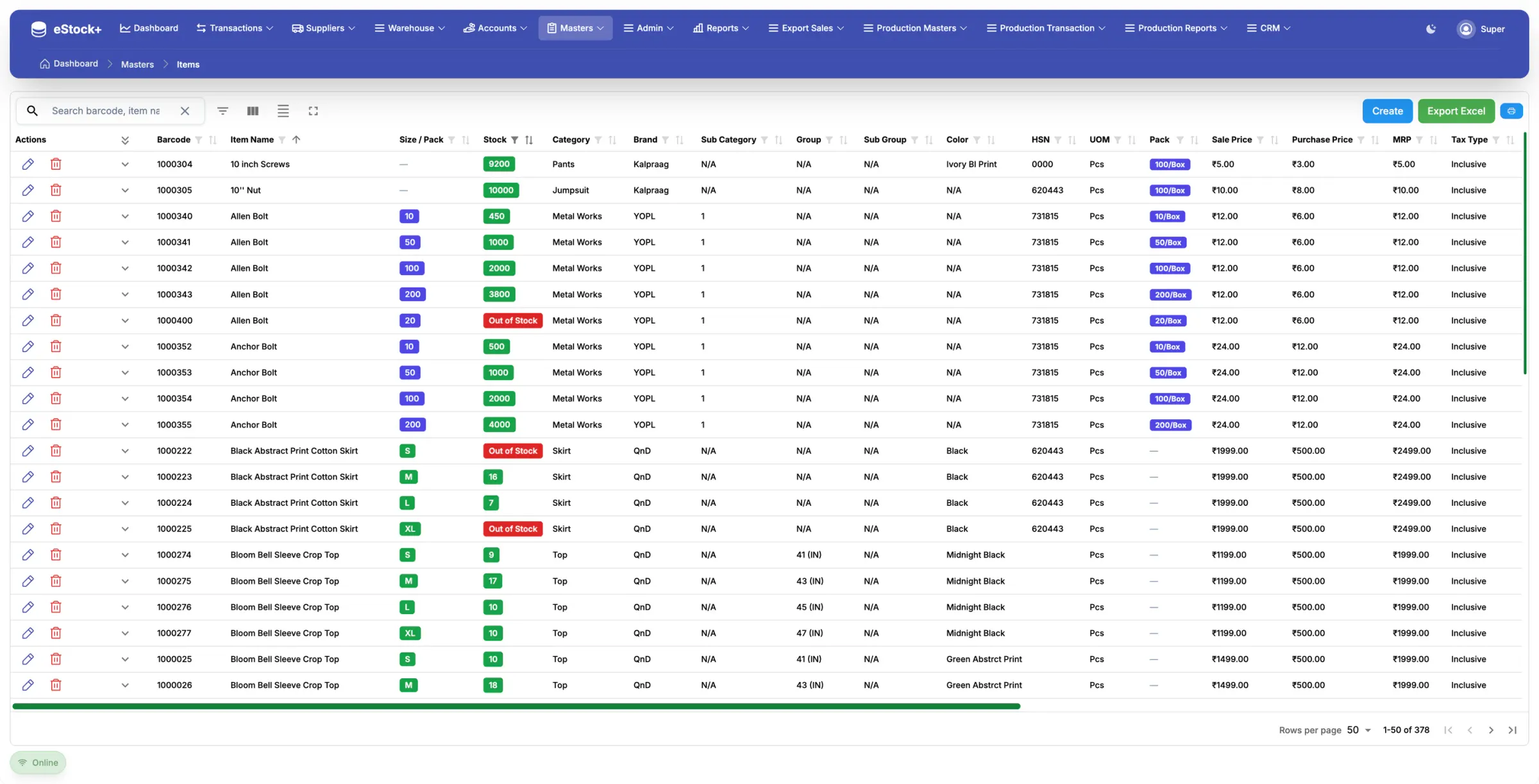1539x784 pixels.
Task: Jump to last page arrow
Action: [1512, 730]
